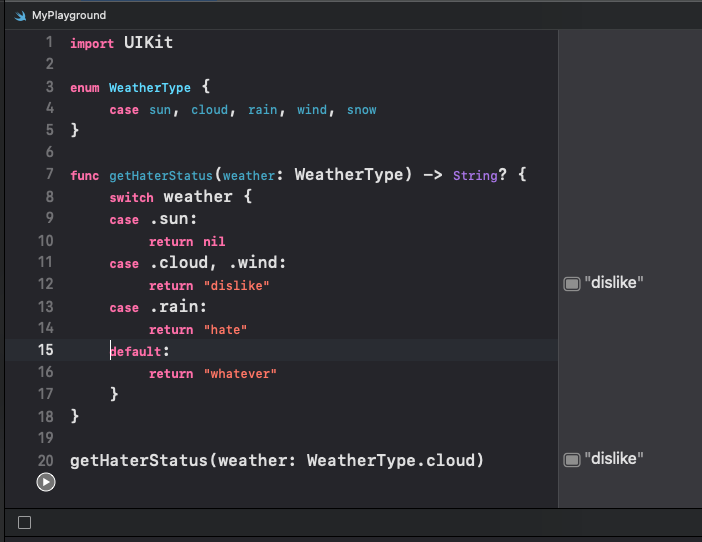Click the "default" keyword on line 15
Viewport: 702px width, 542px height.
135,351
